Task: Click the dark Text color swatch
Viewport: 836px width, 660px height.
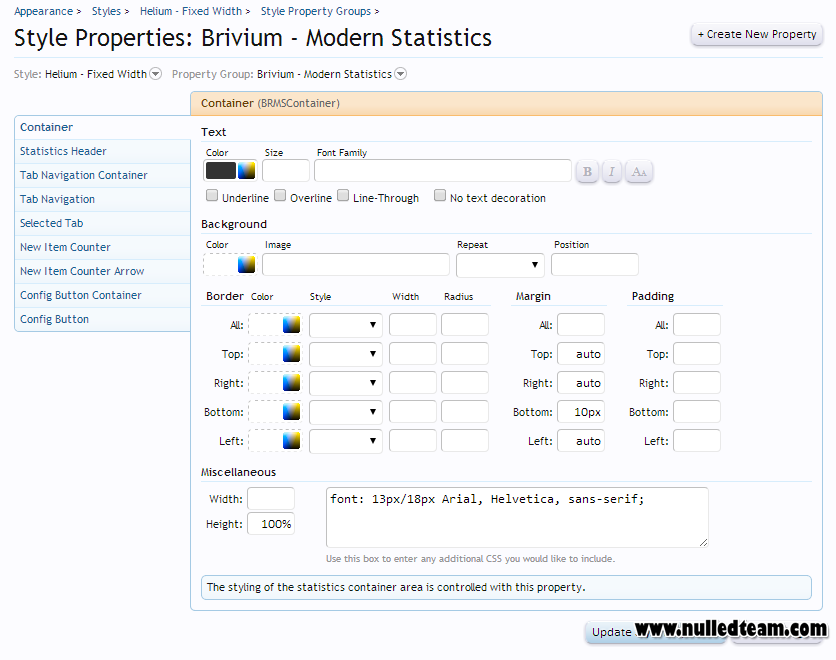Action: [x=221, y=171]
